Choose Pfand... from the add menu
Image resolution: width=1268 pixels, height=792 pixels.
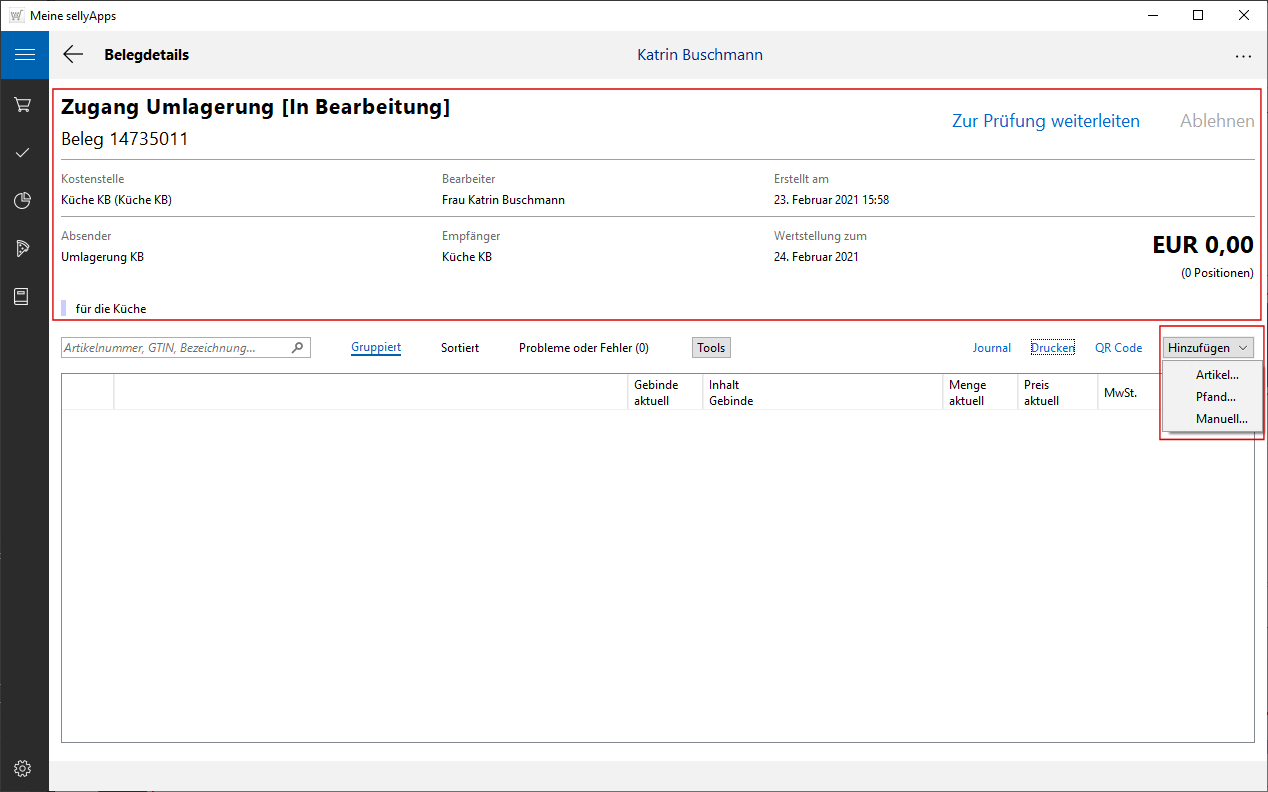(1215, 397)
